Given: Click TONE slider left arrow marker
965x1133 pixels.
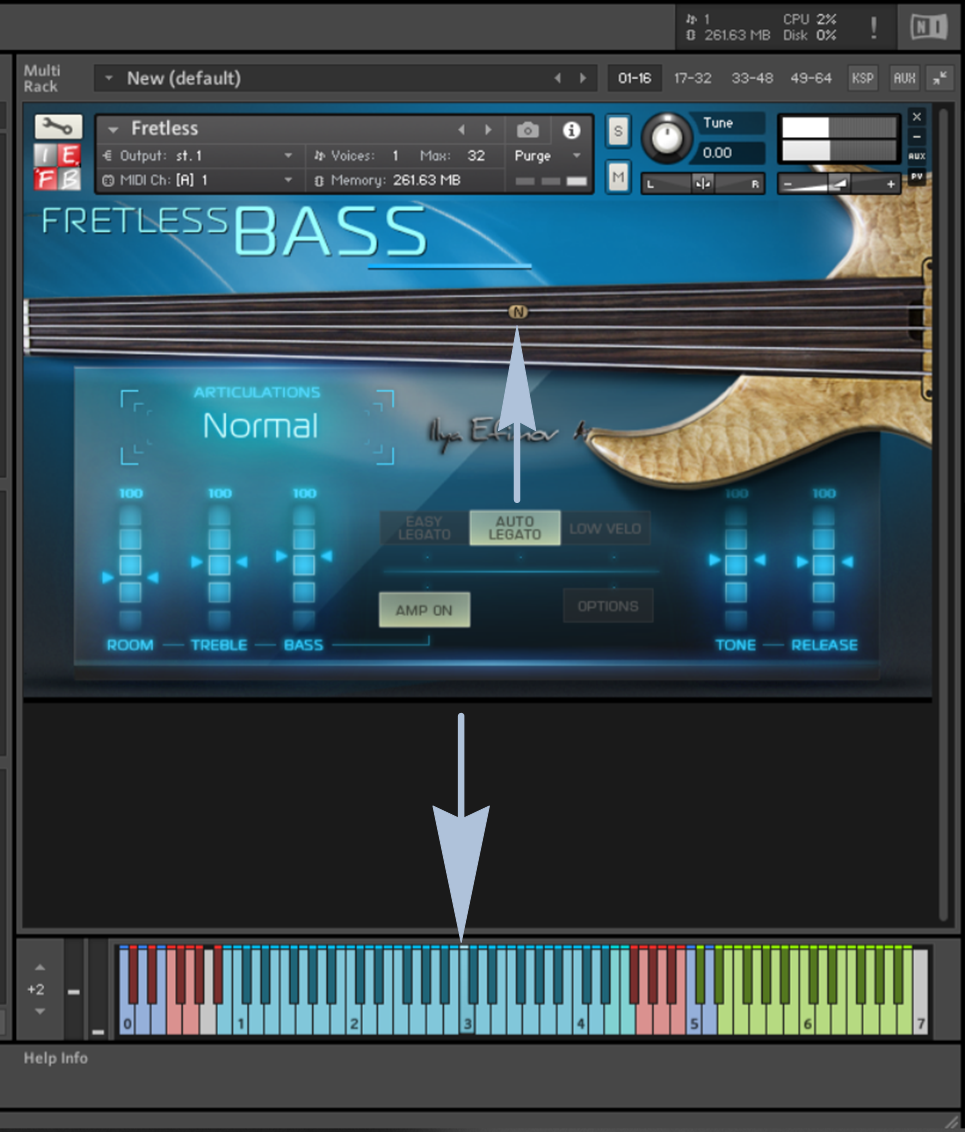Looking at the screenshot, I should point(714,560).
